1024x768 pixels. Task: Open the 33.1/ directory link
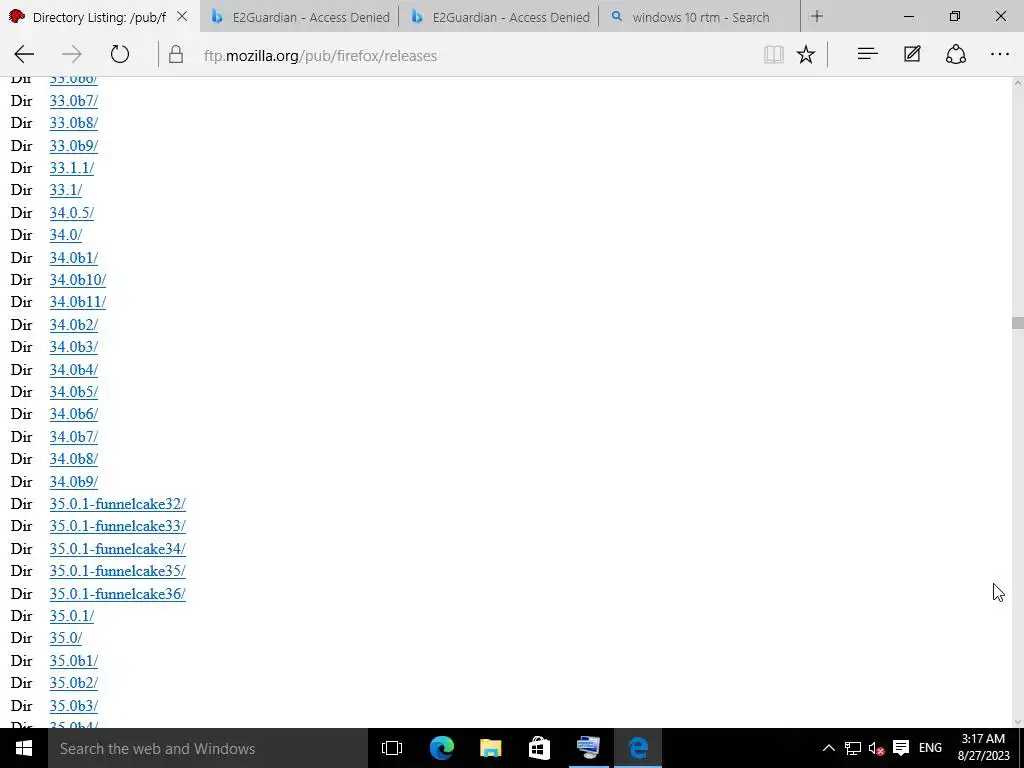click(66, 190)
